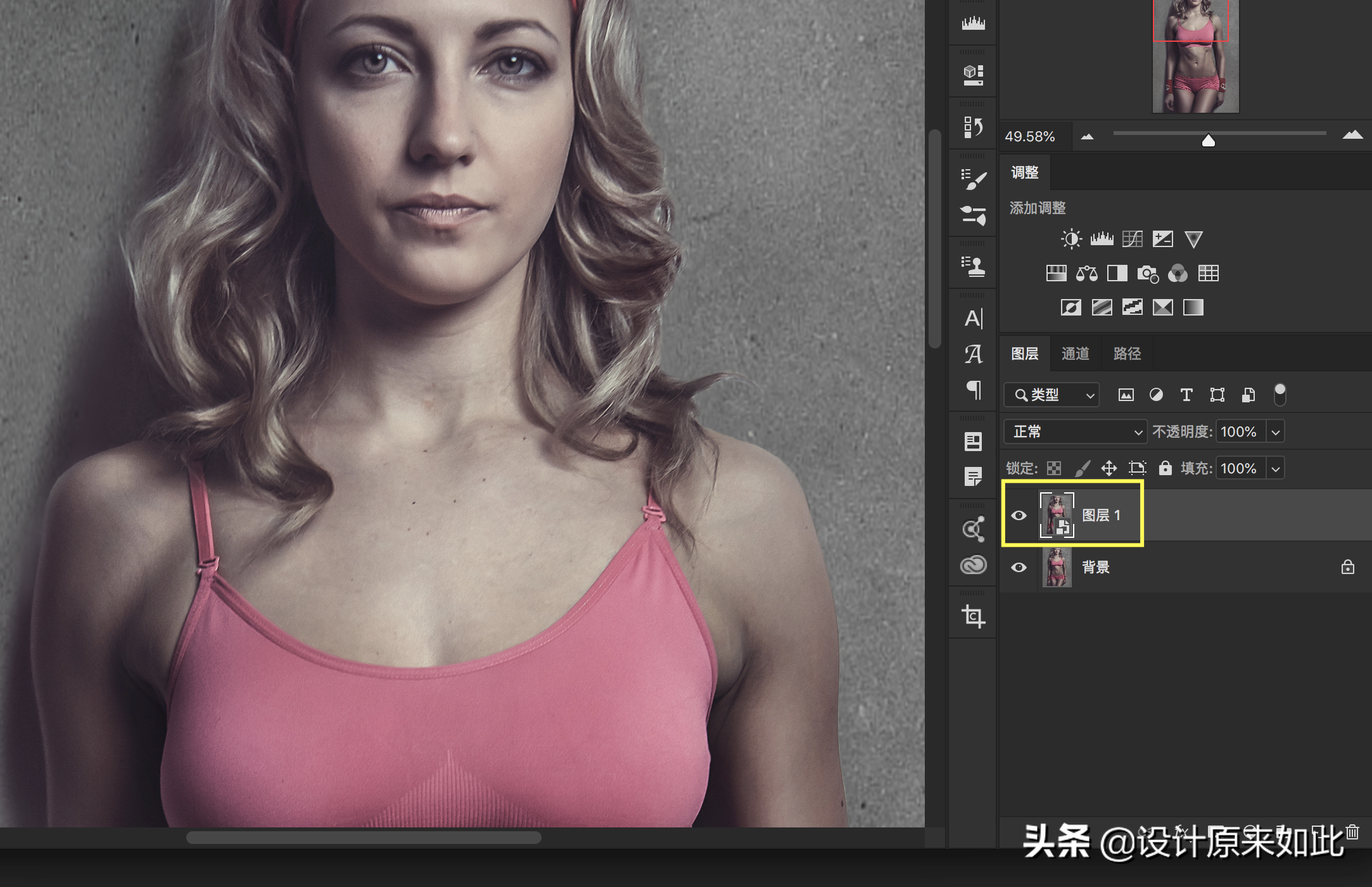Add a Curves adjustment
This screenshot has width=1372, height=887.
[1132, 239]
